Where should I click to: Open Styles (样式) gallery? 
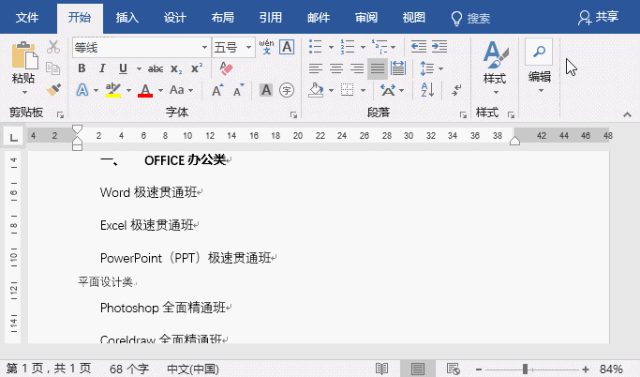495,66
